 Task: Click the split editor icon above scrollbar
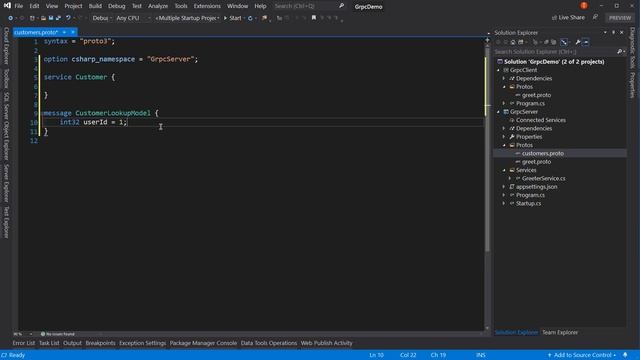487,40
